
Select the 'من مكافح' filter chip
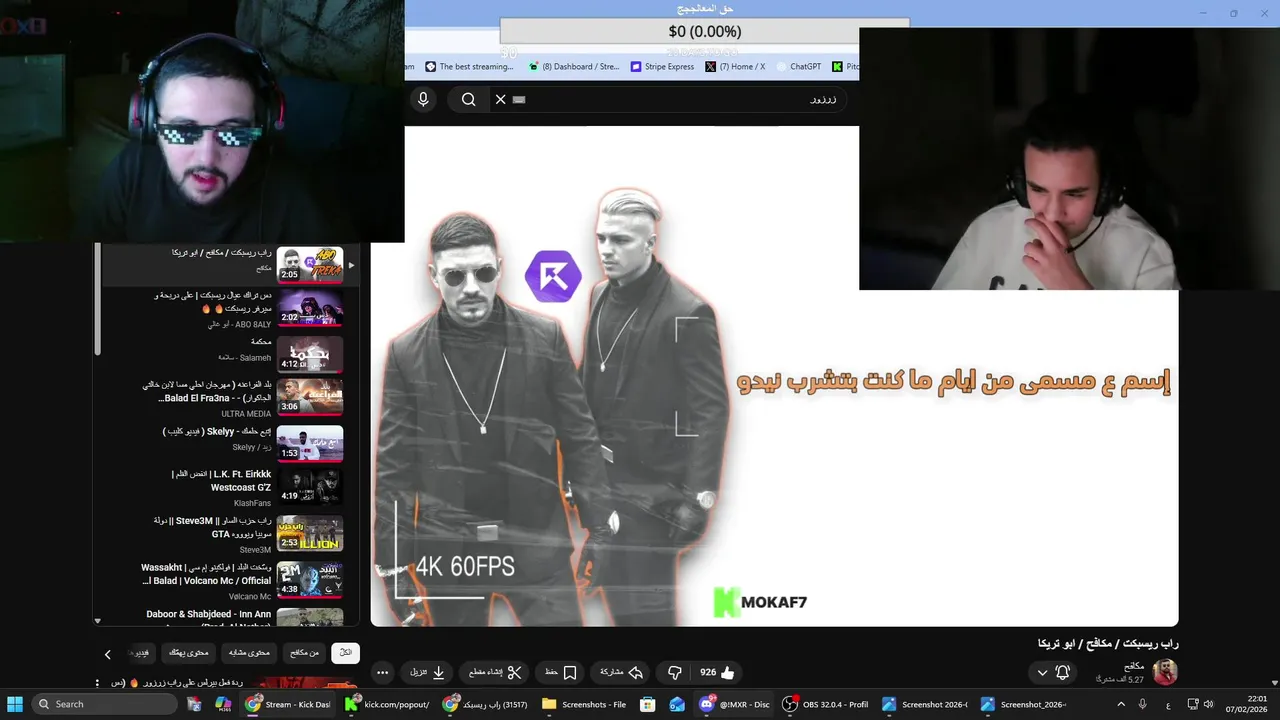[x=304, y=653]
